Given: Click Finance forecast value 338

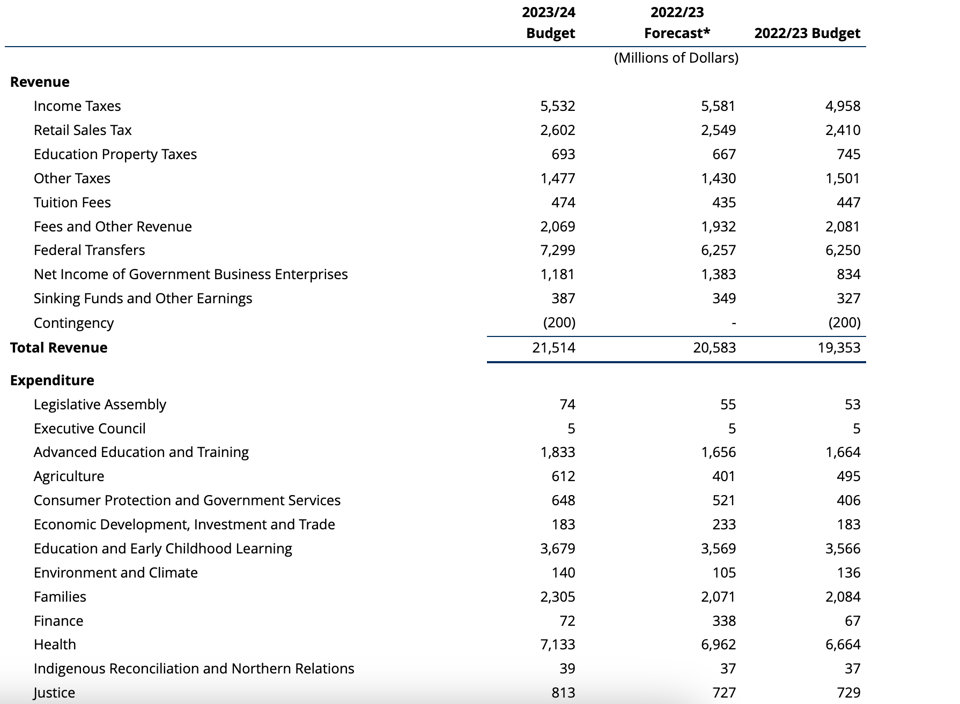Looking at the screenshot, I should [x=724, y=621].
